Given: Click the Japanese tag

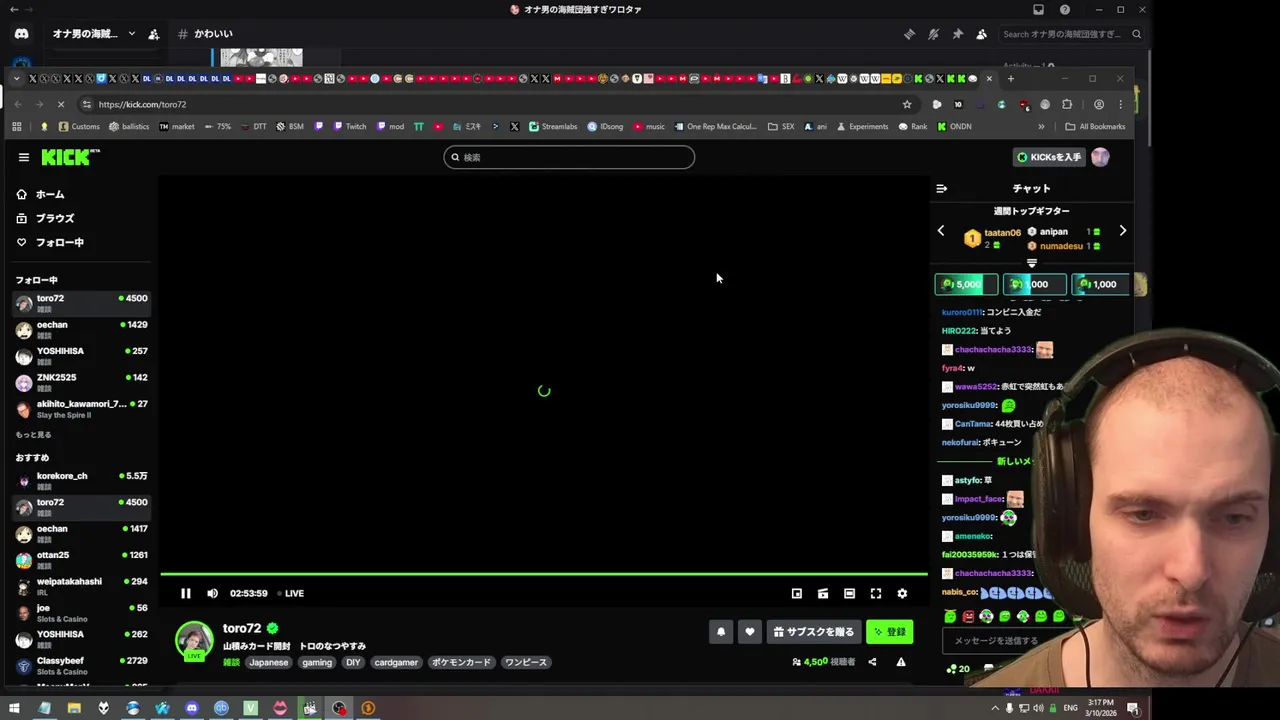Looking at the screenshot, I should [x=268, y=662].
